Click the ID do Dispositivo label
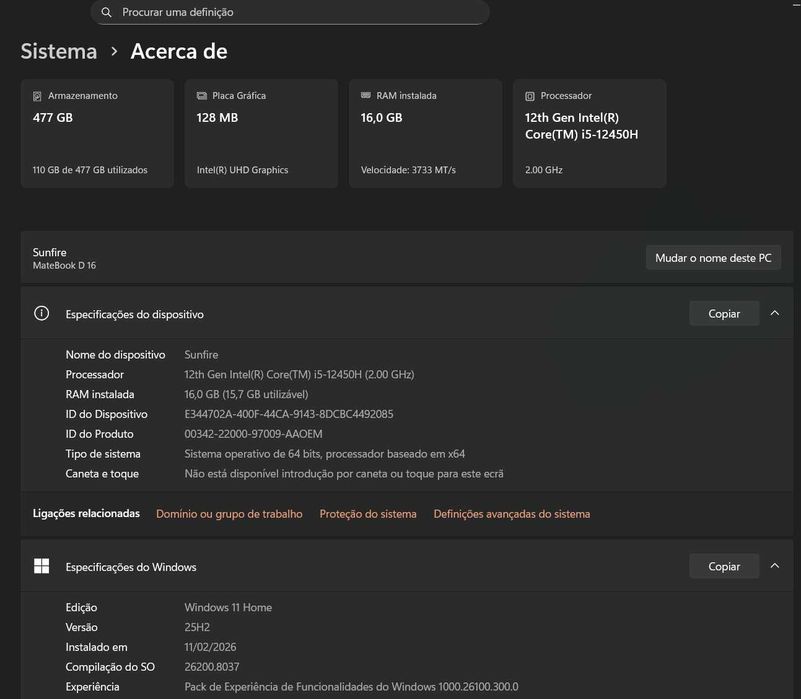The height and width of the screenshot is (699, 801). 106,414
